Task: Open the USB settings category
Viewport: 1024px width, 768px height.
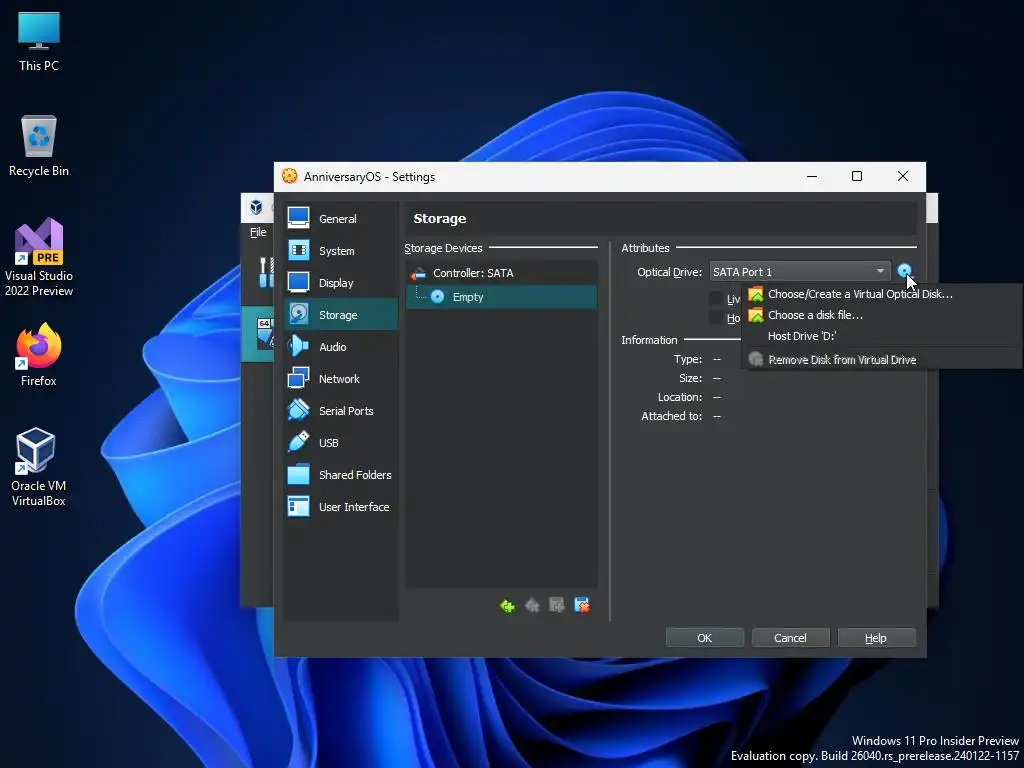Action: 341,443
